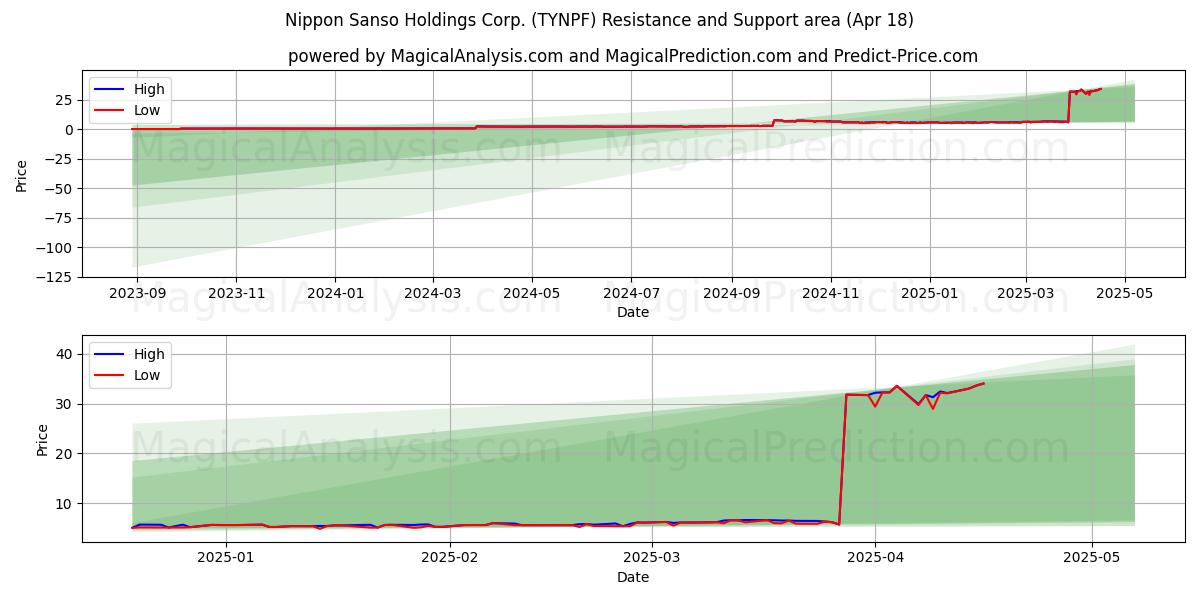Screen dimensions: 1200x600
Task: Click the '2025-03' label on top chart axis
Action: 1025,294
